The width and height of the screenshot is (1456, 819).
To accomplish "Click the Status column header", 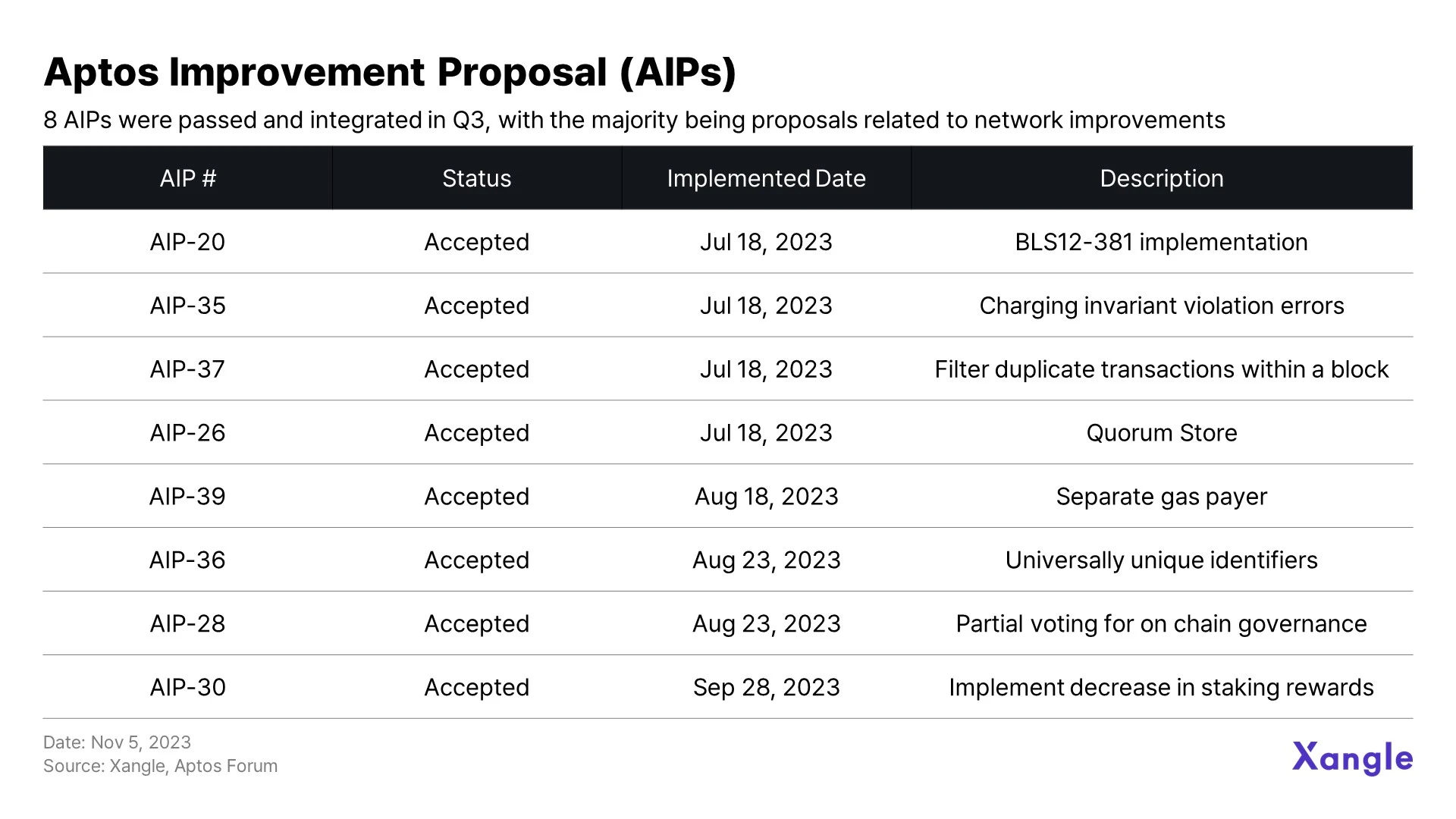I will (476, 178).
